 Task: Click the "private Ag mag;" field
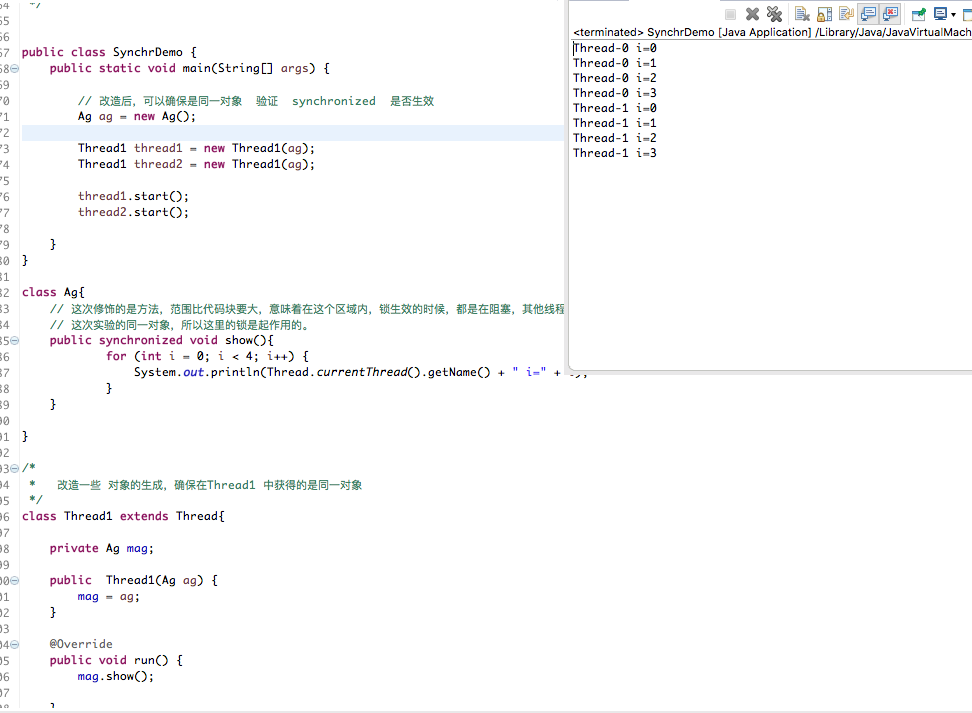click(102, 549)
